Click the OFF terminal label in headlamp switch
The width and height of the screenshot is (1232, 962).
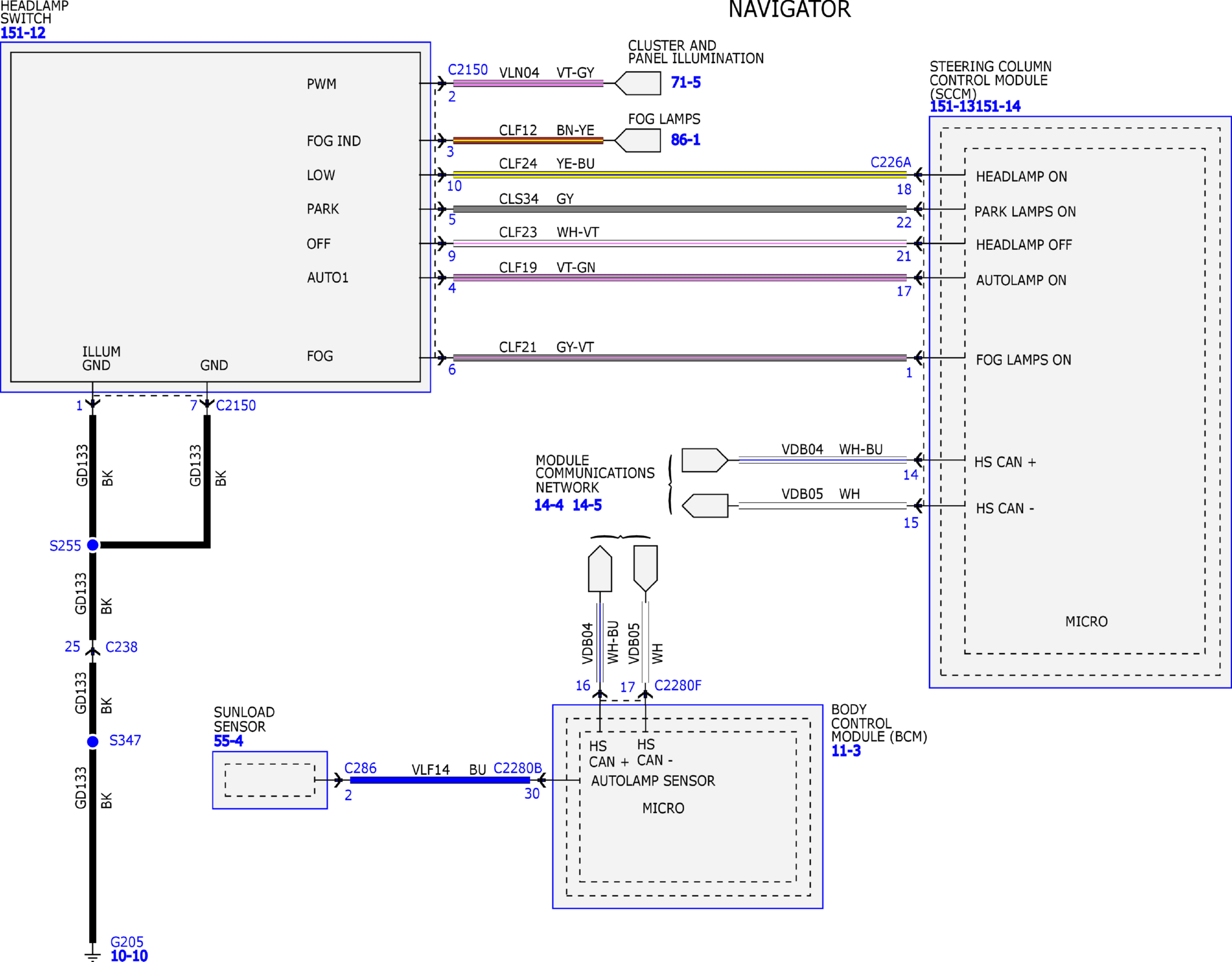pos(319,244)
